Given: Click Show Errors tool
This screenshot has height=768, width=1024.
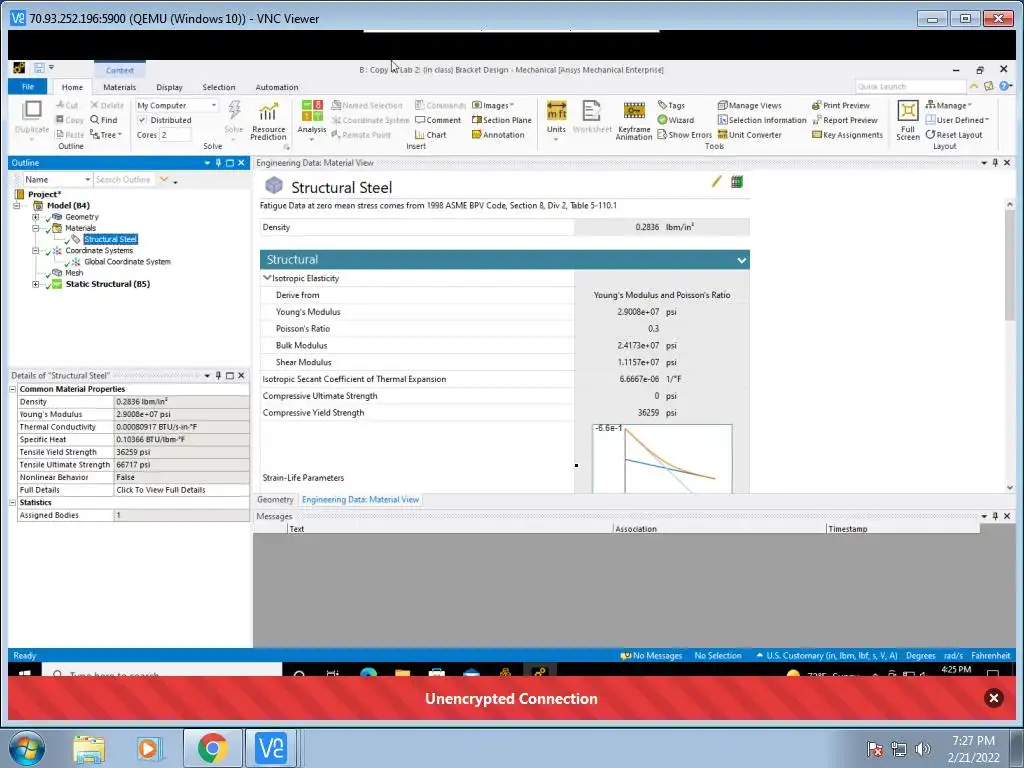Looking at the screenshot, I should click(x=684, y=135).
